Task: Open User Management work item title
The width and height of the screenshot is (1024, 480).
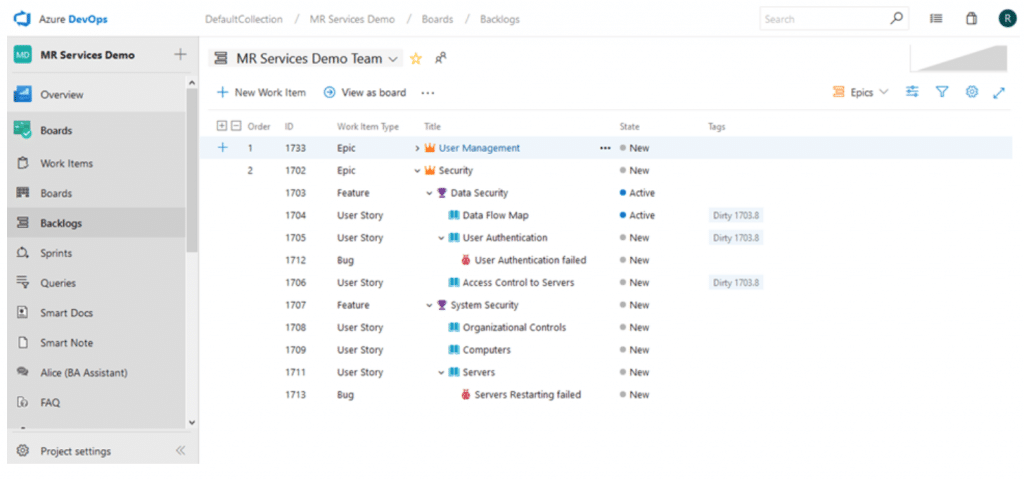Action: (479, 148)
